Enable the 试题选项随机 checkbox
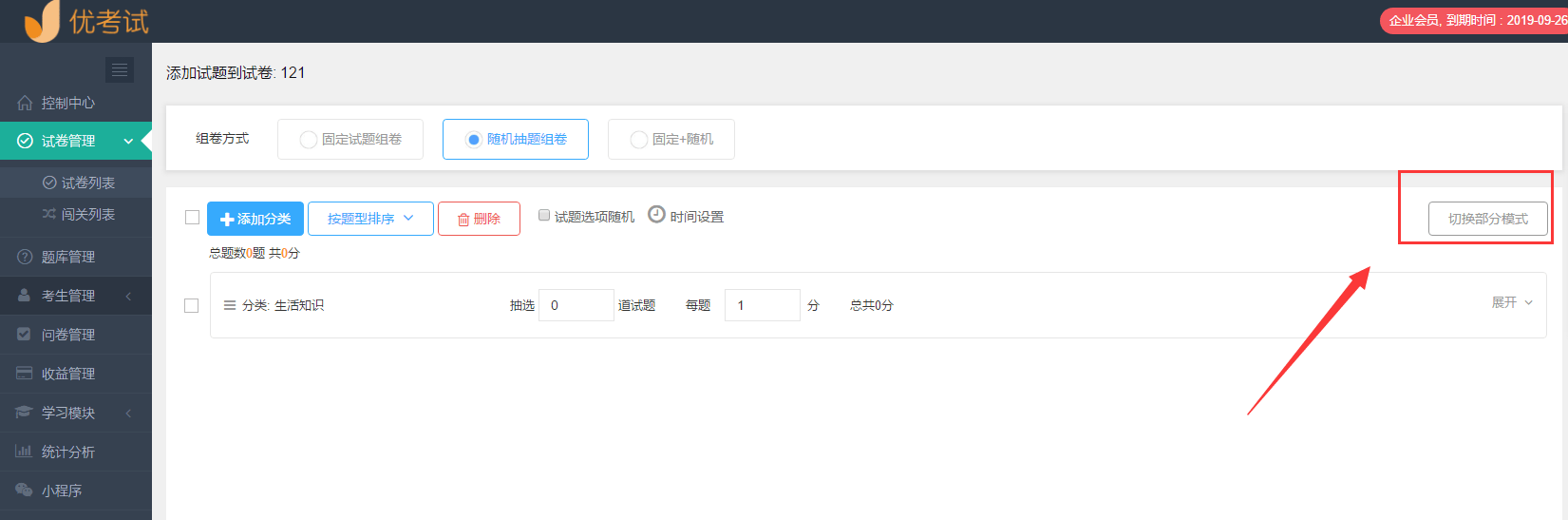The width and height of the screenshot is (1568, 520). point(544,215)
